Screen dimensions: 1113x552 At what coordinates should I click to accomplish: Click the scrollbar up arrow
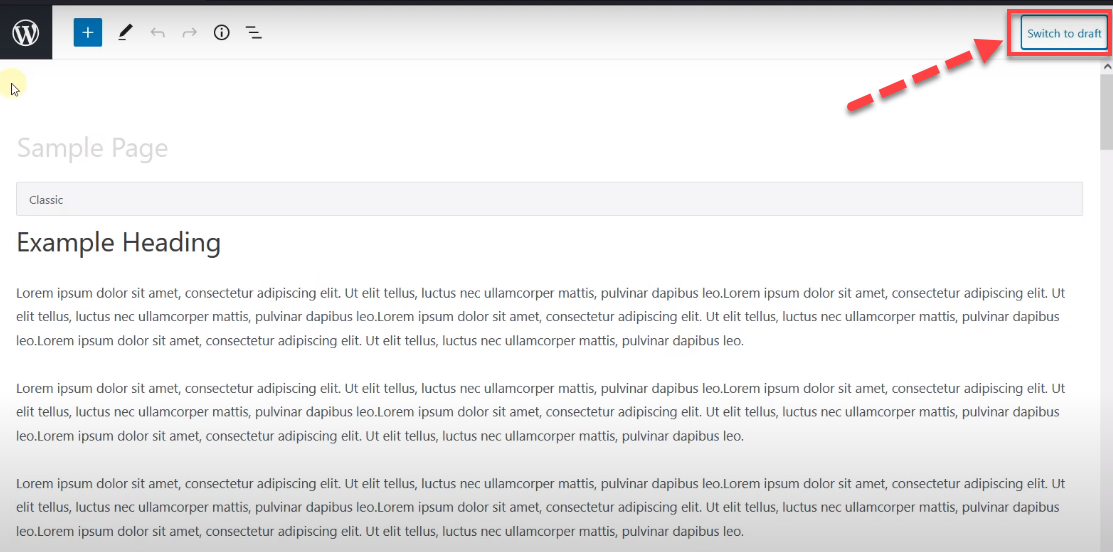click(x=1107, y=66)
